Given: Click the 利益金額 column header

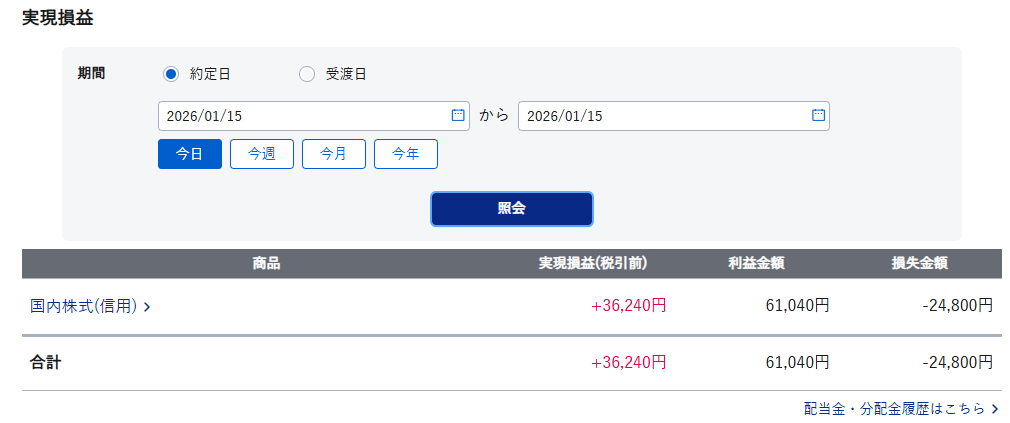Looking at the screenshot, I should point(756,263).
